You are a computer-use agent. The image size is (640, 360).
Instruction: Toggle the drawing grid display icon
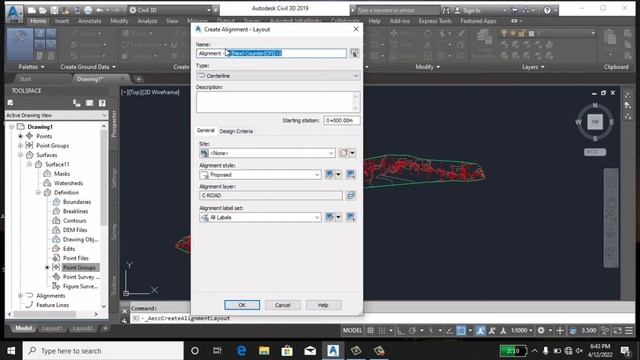click(370, 331)
